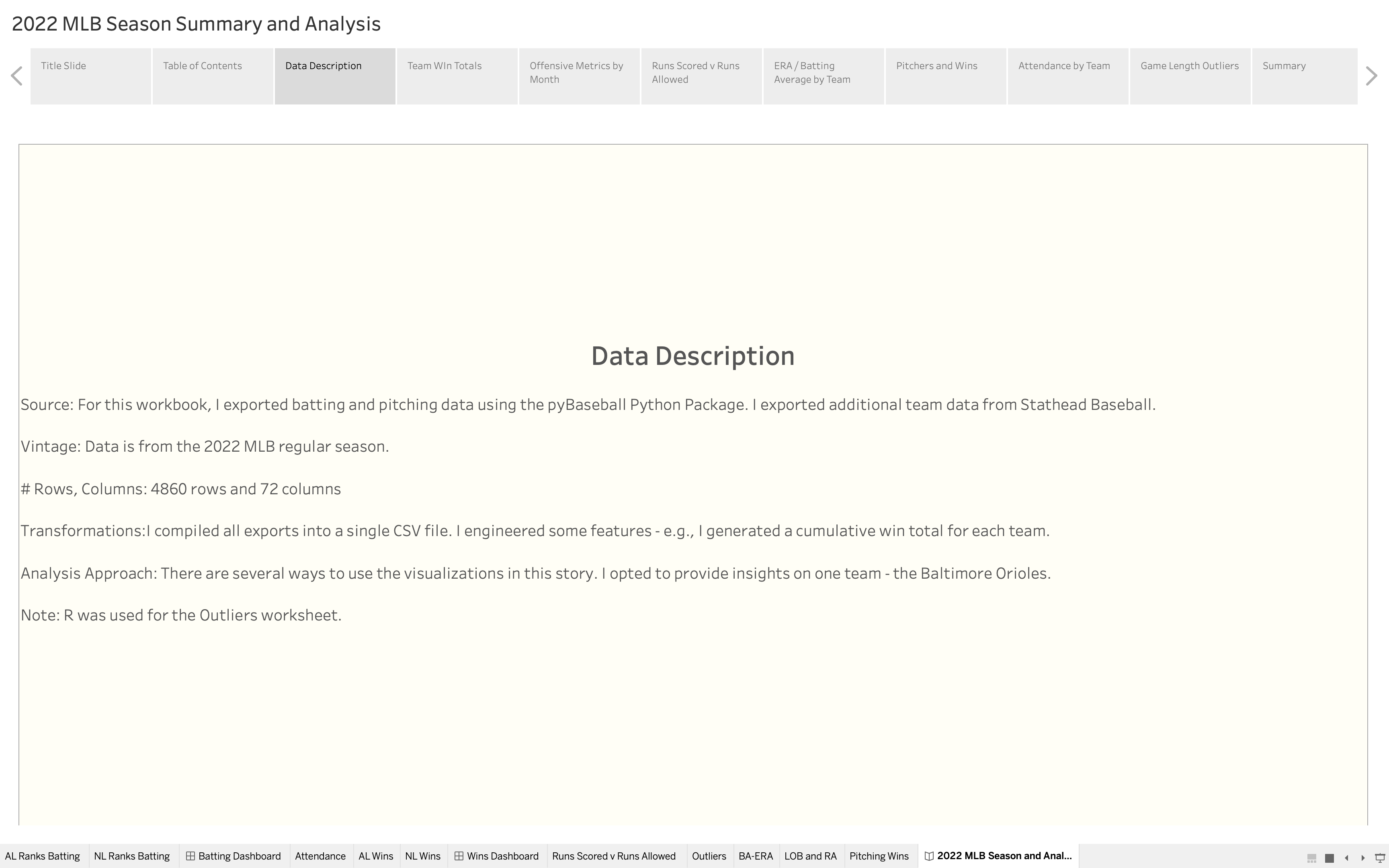
Task: Click the left chevron to go back a story point
Action: (x=16, y=75)
